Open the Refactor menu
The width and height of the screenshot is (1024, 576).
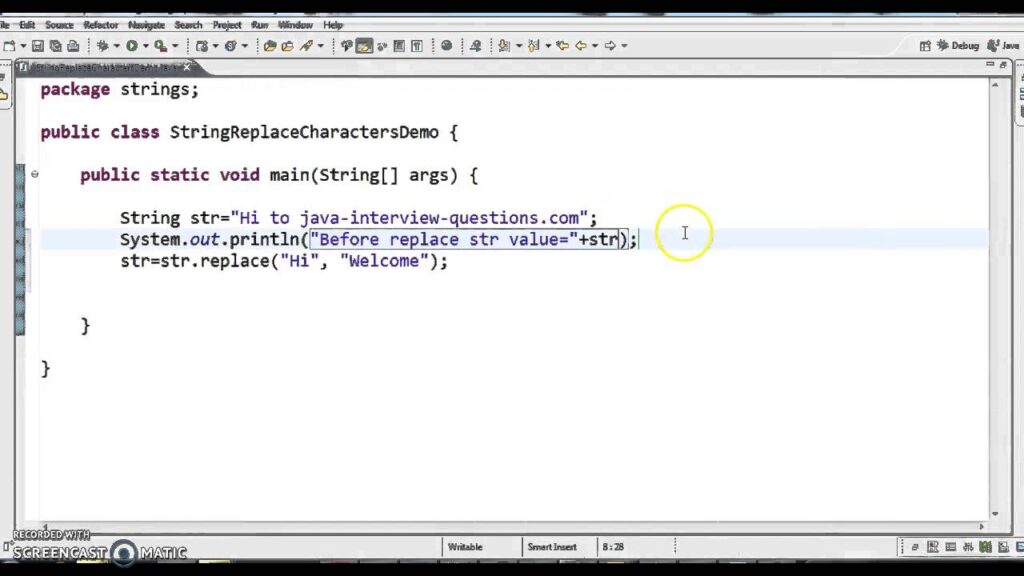pos(100,25)
